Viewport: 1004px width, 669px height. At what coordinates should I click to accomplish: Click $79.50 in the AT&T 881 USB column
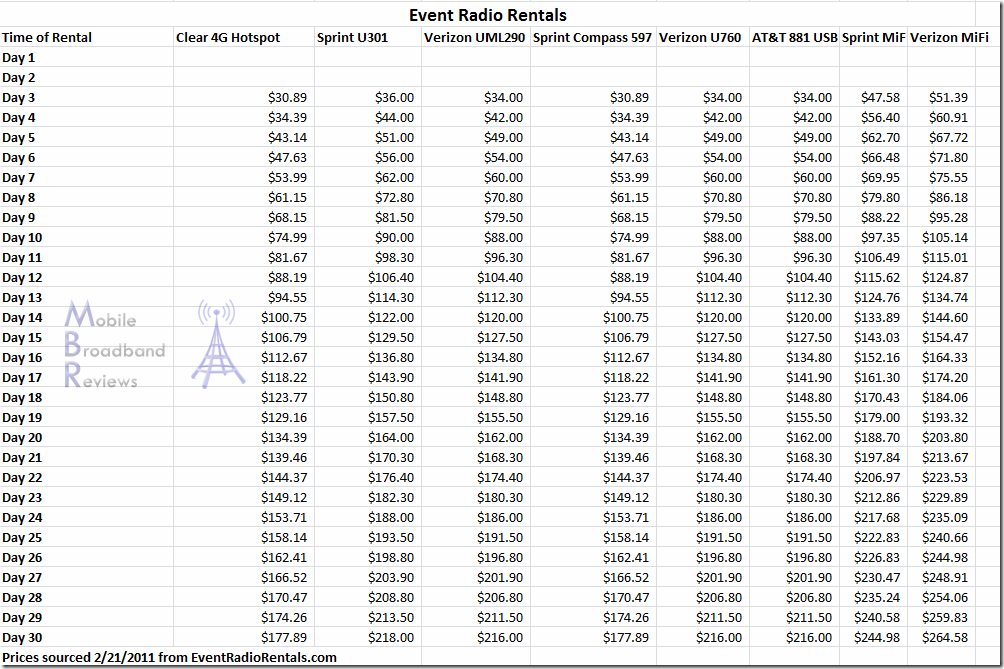pos(813,218)
